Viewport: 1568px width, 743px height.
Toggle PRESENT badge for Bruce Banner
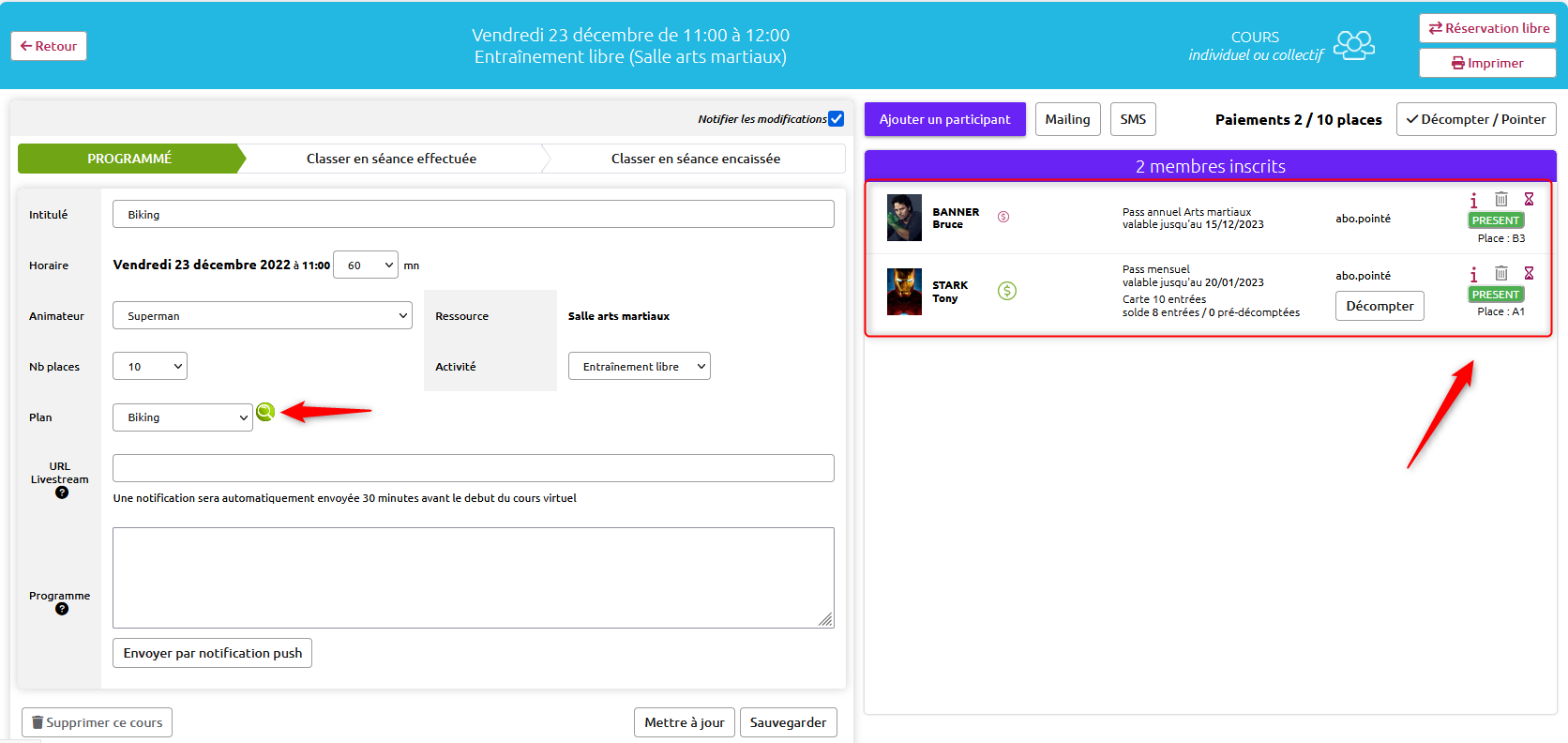[x=1496, y=220]
